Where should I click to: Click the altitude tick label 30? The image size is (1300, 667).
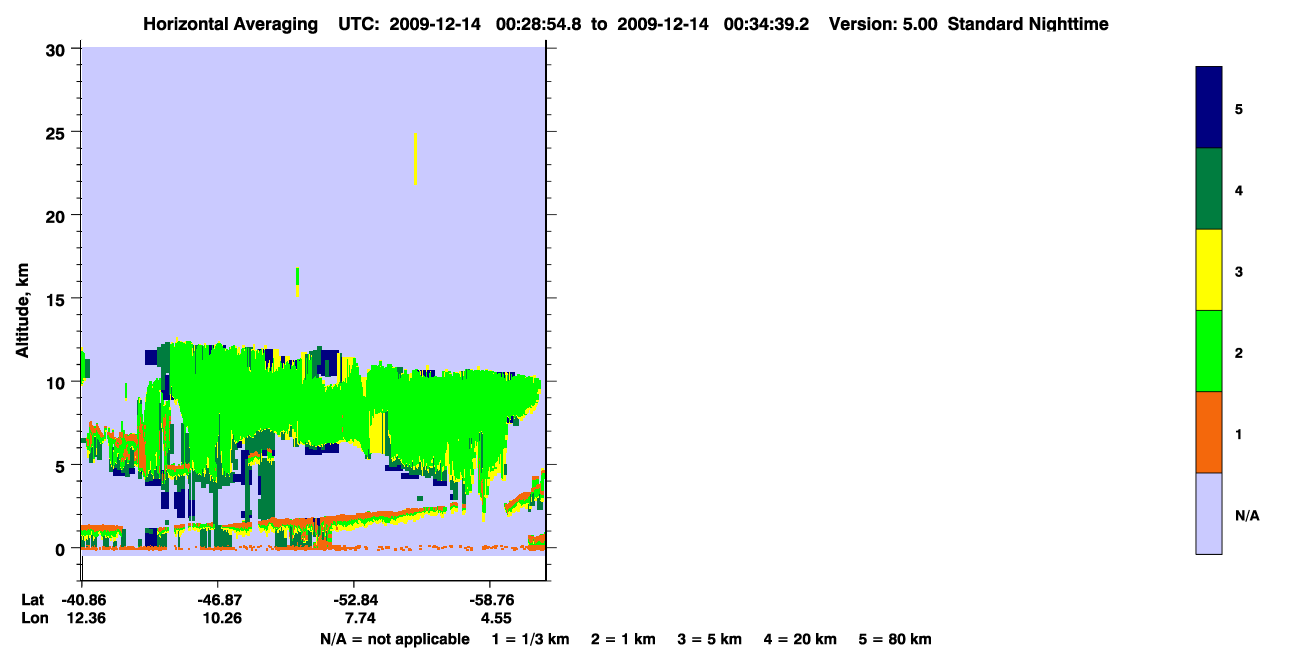[x=58, y=49]
